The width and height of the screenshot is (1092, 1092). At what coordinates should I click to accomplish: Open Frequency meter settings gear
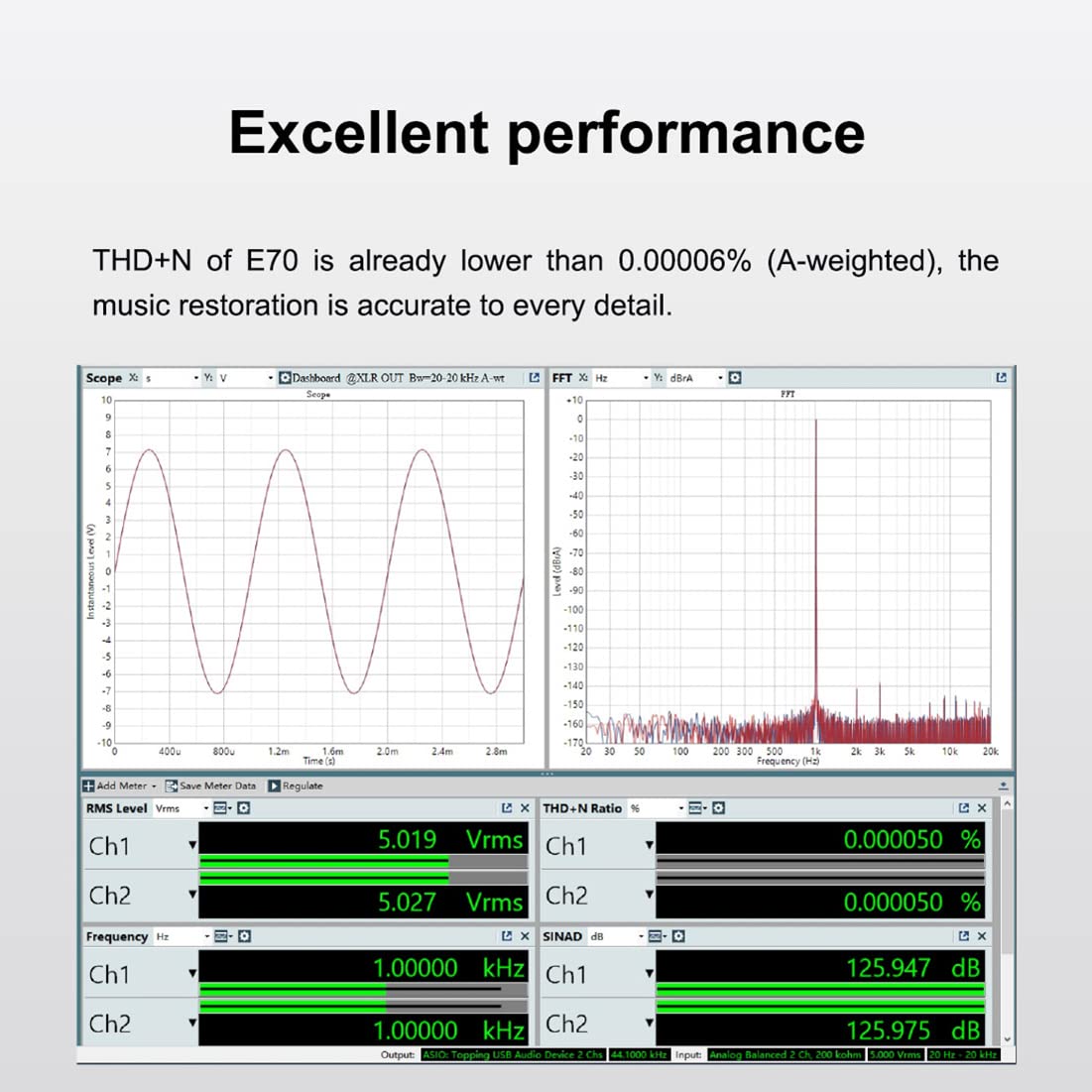click(x=244, y=936)
